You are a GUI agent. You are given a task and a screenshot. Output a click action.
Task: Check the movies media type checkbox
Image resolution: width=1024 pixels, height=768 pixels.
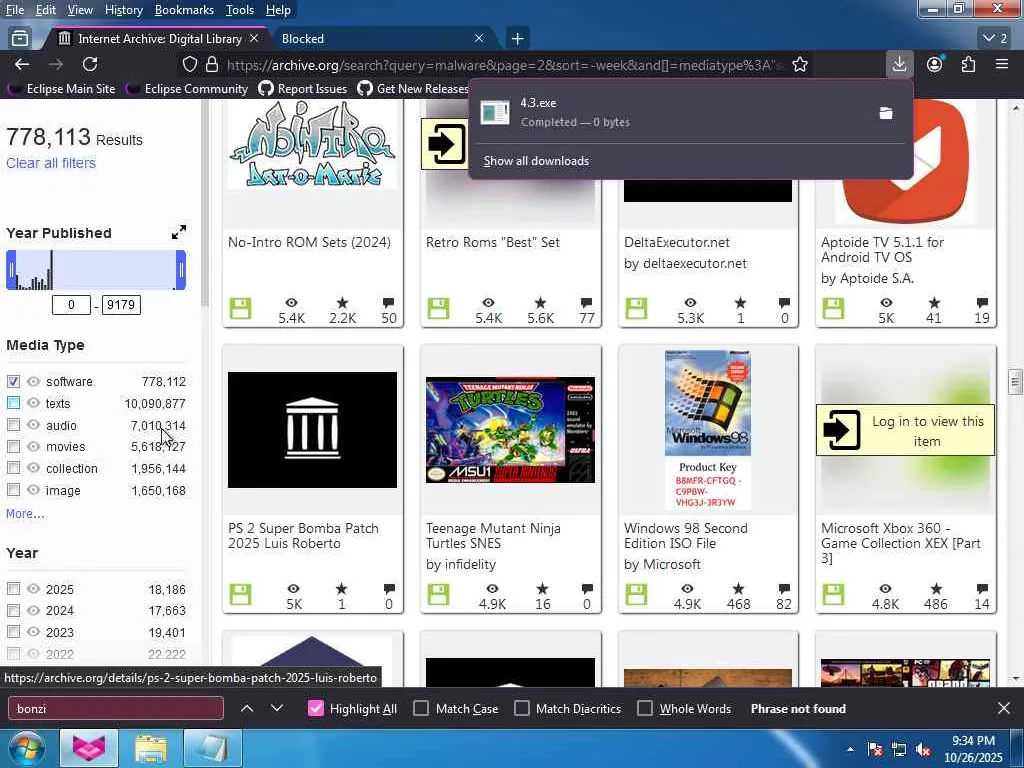pos(13,447)
